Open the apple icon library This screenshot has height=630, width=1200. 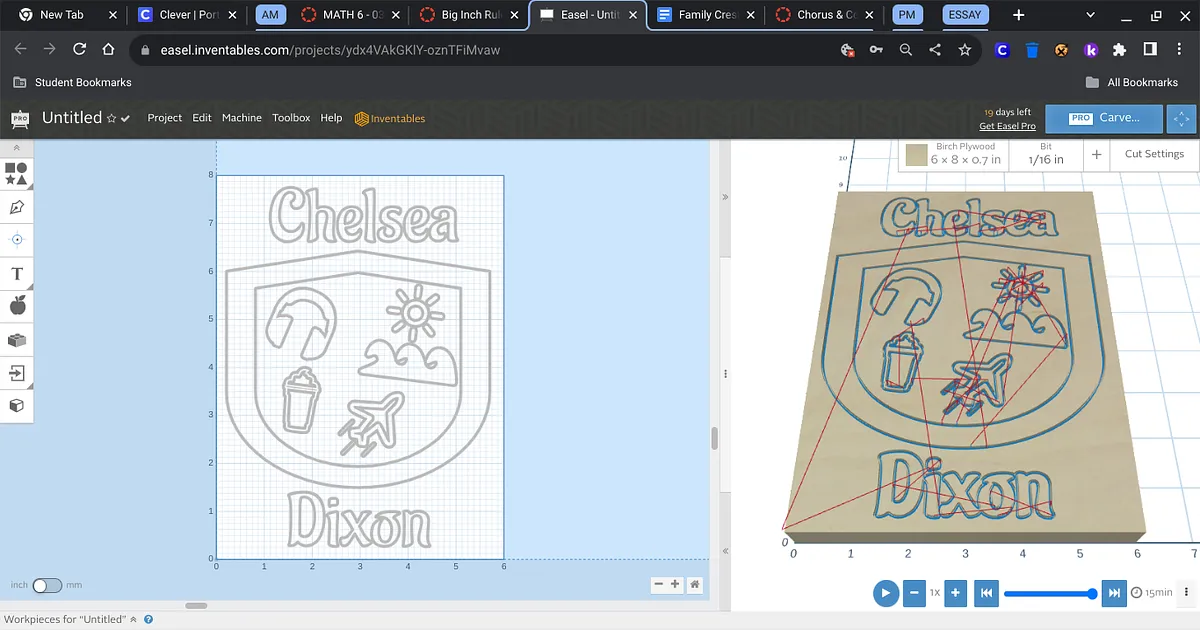click(x=16, y=306)
